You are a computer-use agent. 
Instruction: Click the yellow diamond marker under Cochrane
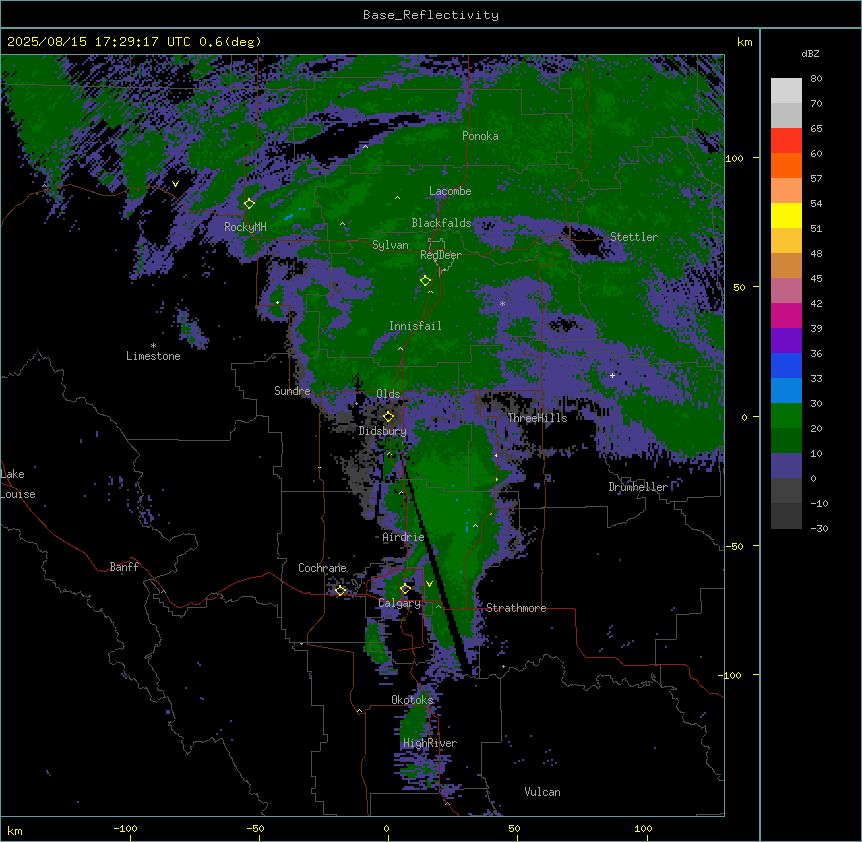pos(340,591)
